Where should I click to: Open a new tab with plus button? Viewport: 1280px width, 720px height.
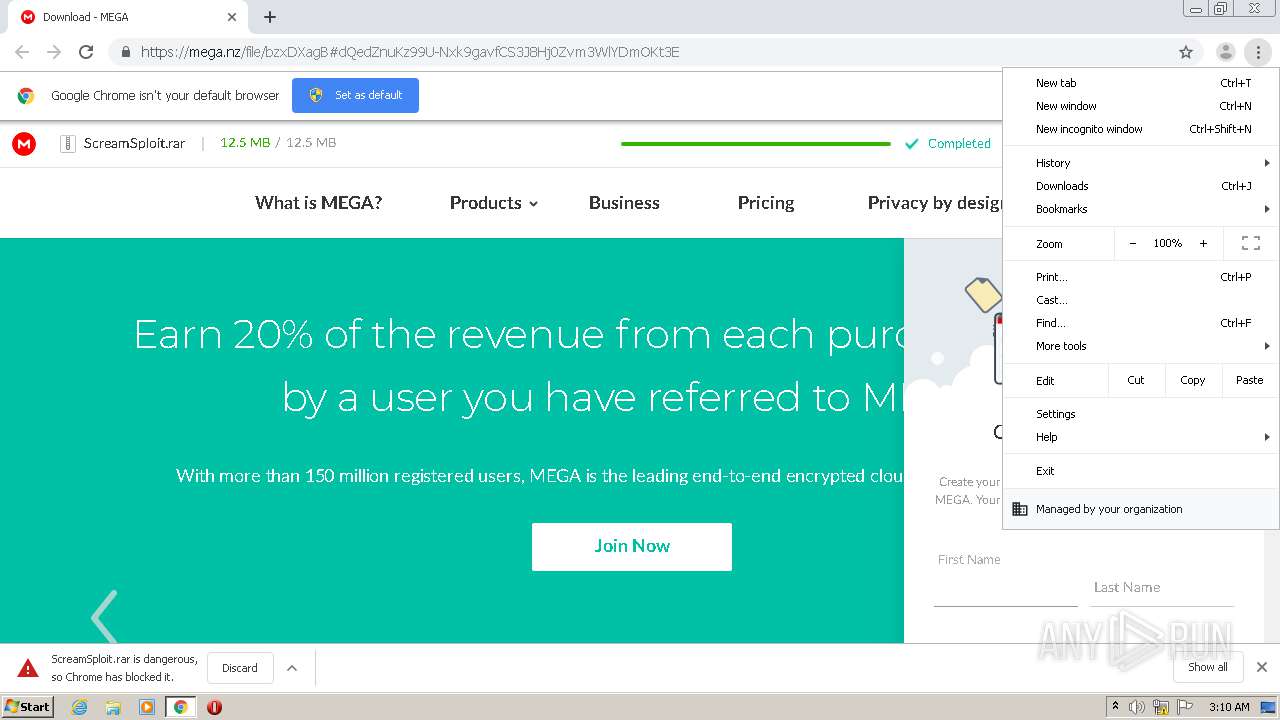click(270, 17)
